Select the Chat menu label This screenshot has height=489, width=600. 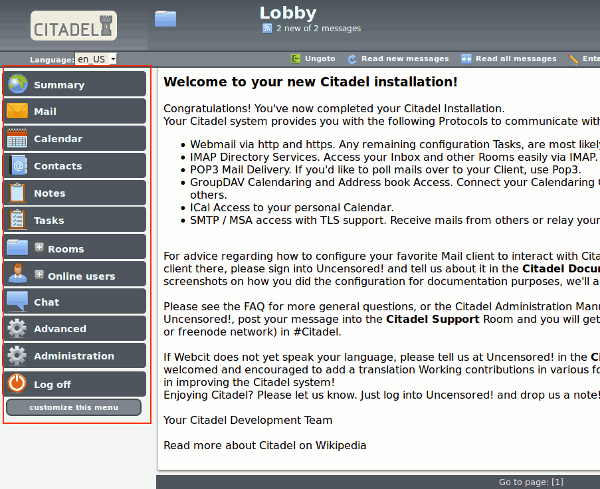(x=46, y=302)
